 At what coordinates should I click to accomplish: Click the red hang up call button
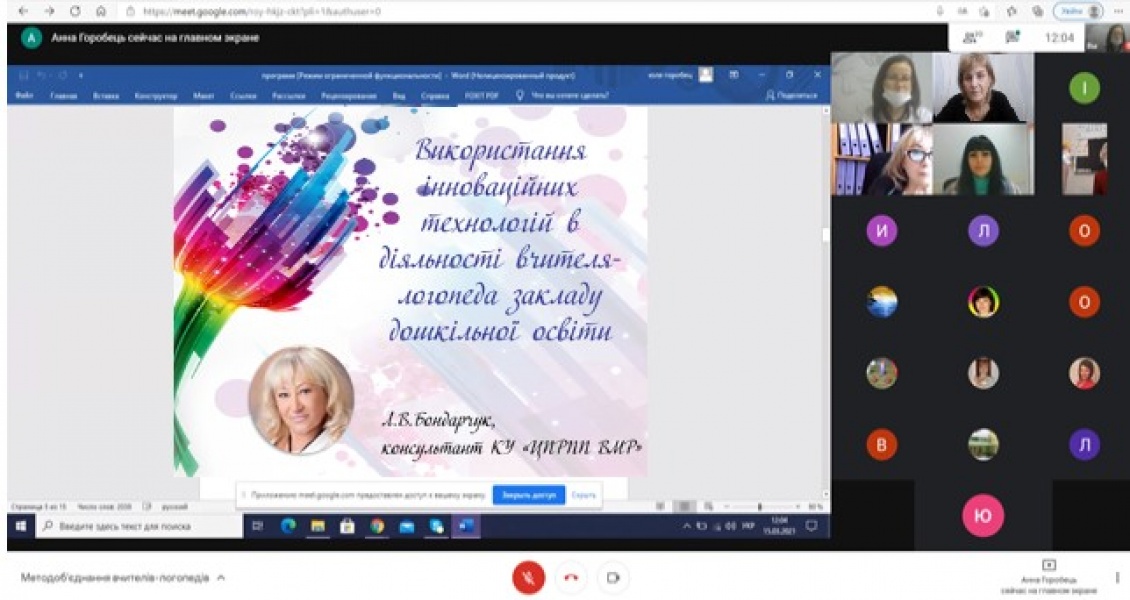pos(571,577)
